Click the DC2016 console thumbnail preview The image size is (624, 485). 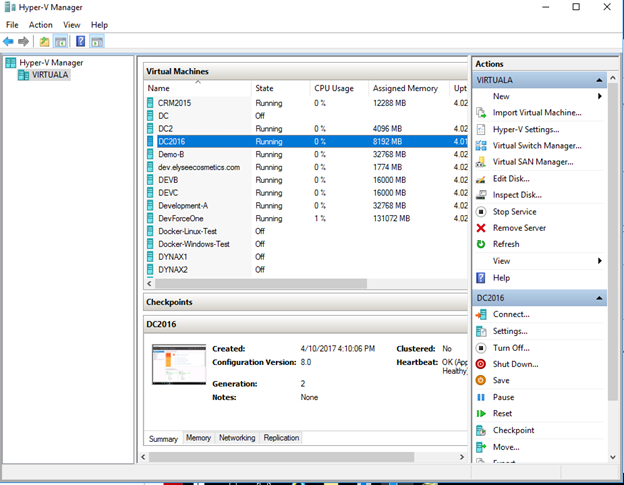coord(179,364)
